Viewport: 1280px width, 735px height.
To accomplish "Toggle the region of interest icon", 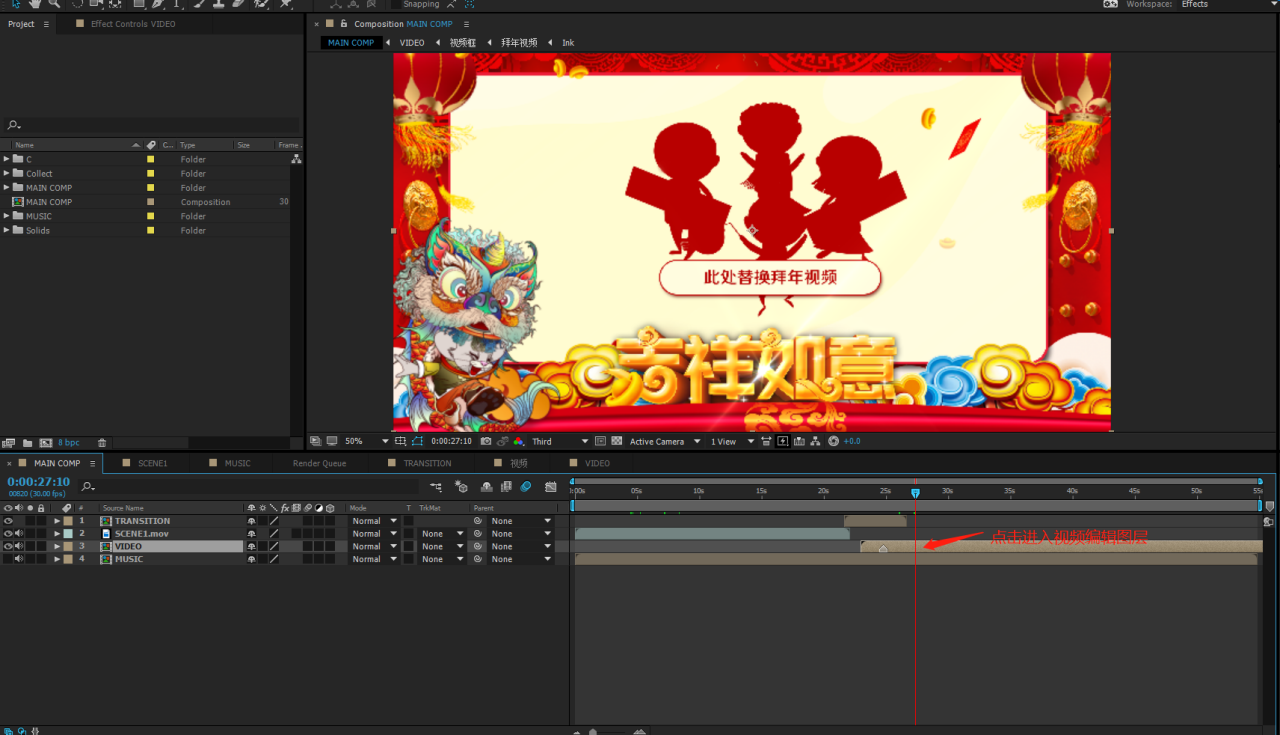I will (x=418, y=441).
